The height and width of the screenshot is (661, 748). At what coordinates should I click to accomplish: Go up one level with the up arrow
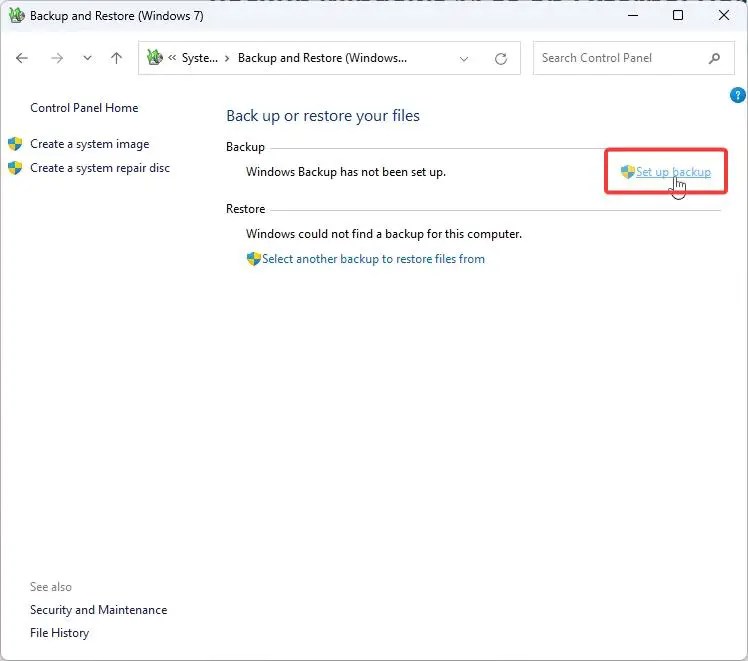pos(116,58)
